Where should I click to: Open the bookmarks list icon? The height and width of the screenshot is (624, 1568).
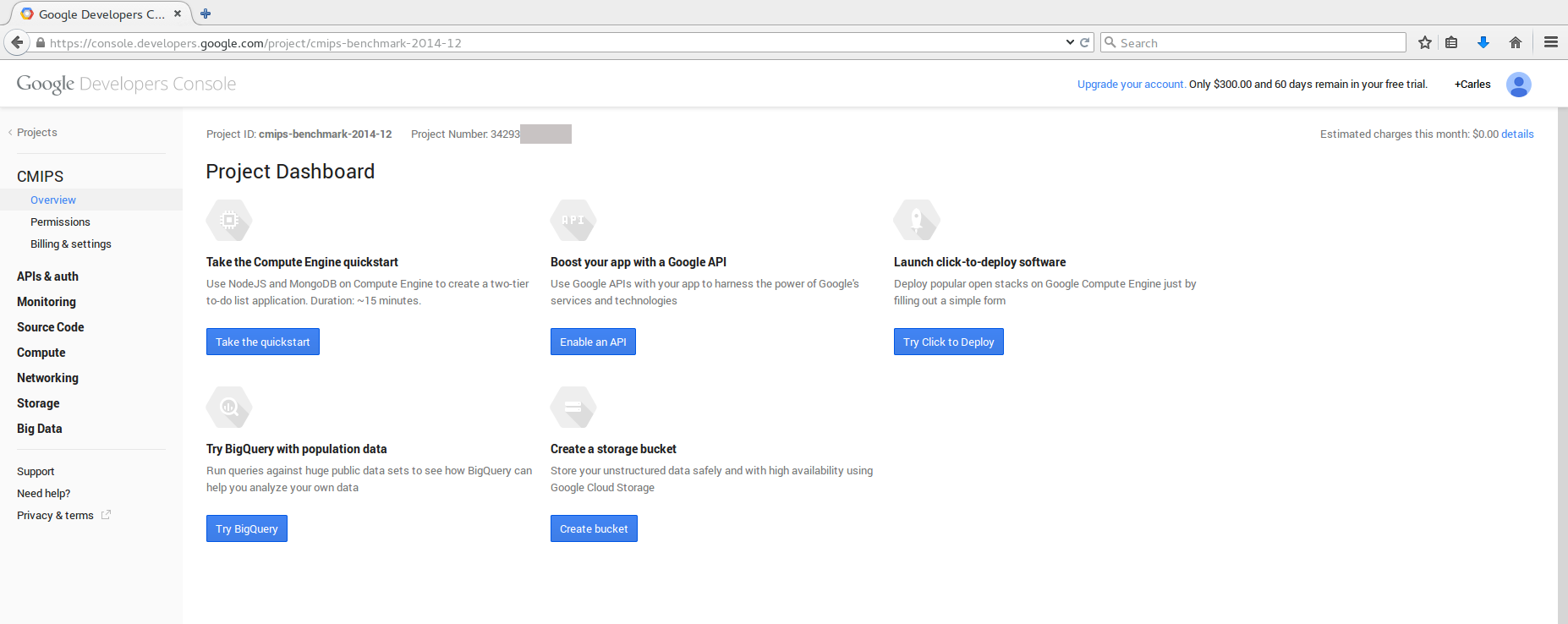point(1451,42)
